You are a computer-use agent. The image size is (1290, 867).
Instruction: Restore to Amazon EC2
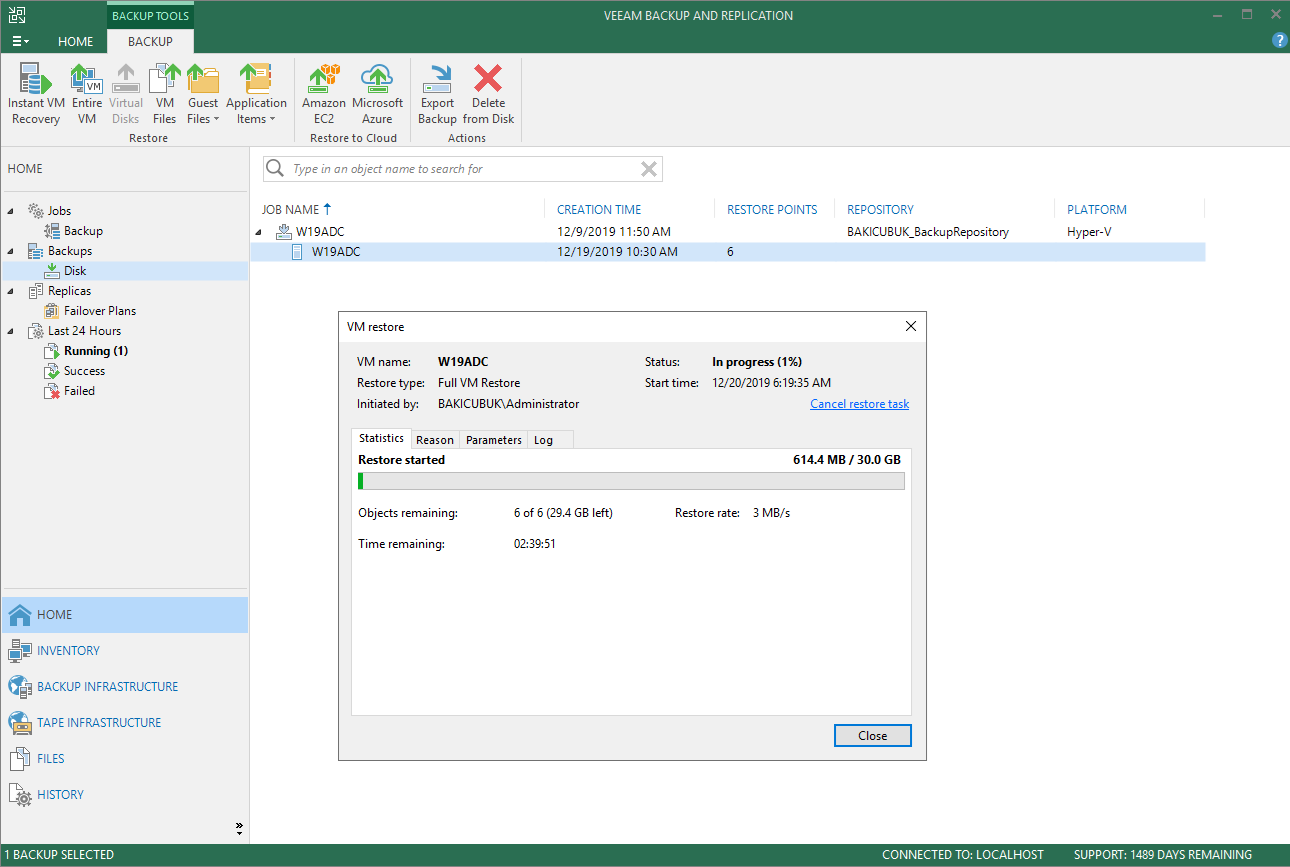click(x=324, y=94)
